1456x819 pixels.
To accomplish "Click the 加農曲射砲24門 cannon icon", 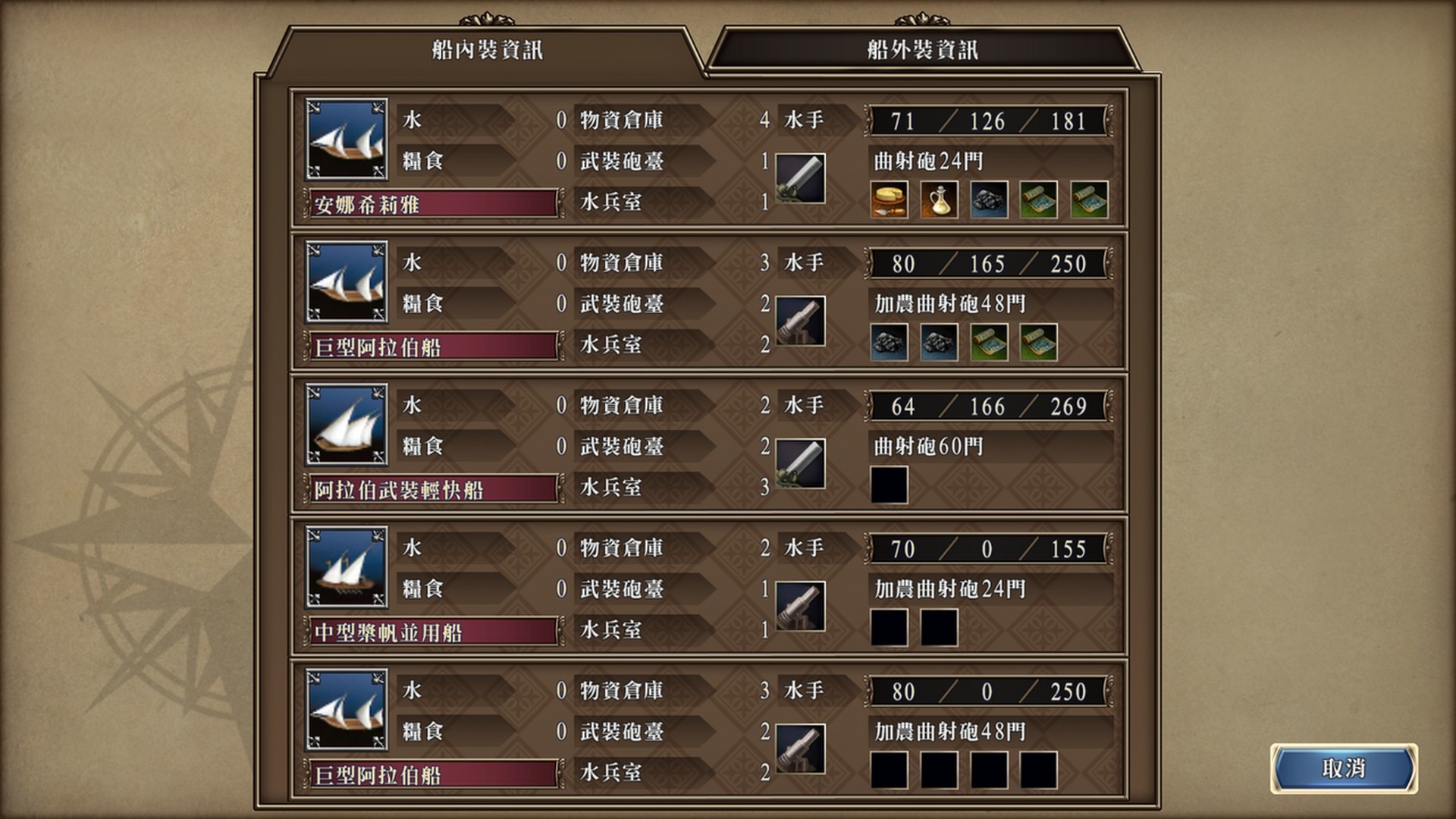I will [x=800, y=606].
